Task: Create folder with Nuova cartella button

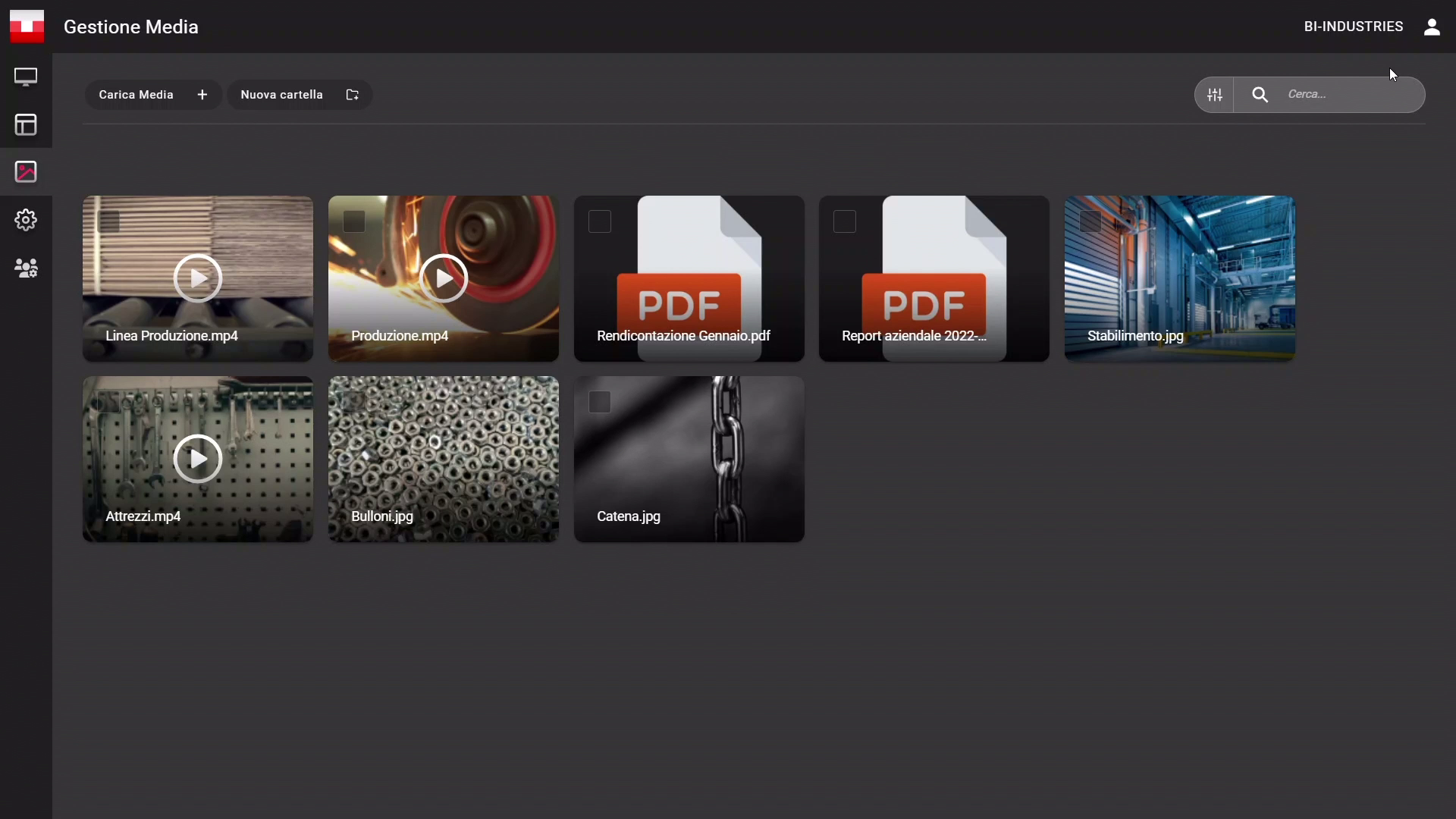Action: [x=300, y=95]
